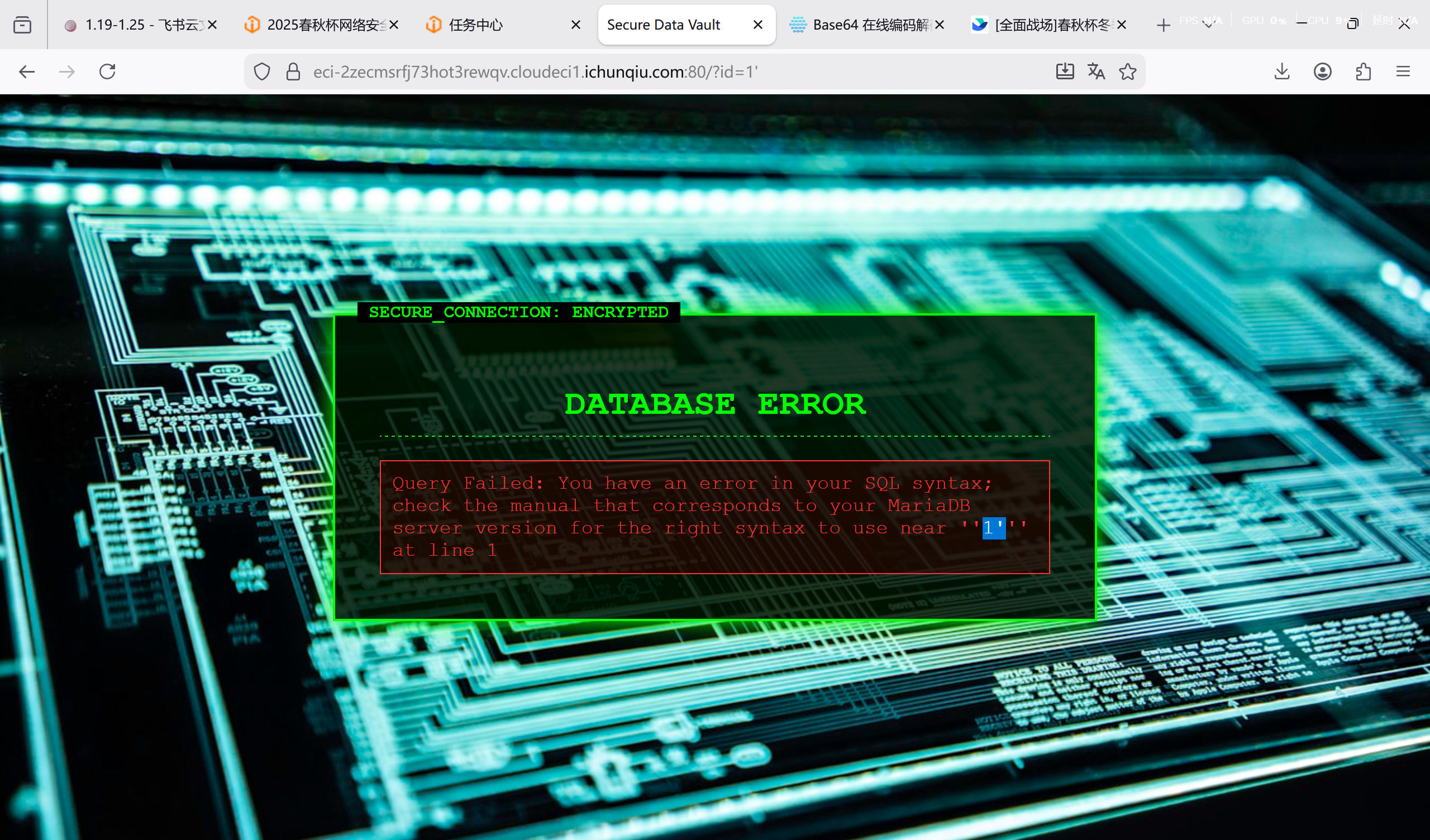The height and width of the screenshot is (840, 1430).
Task: Close the Secure Data Vault tab
Action: (x=757, y=25)
